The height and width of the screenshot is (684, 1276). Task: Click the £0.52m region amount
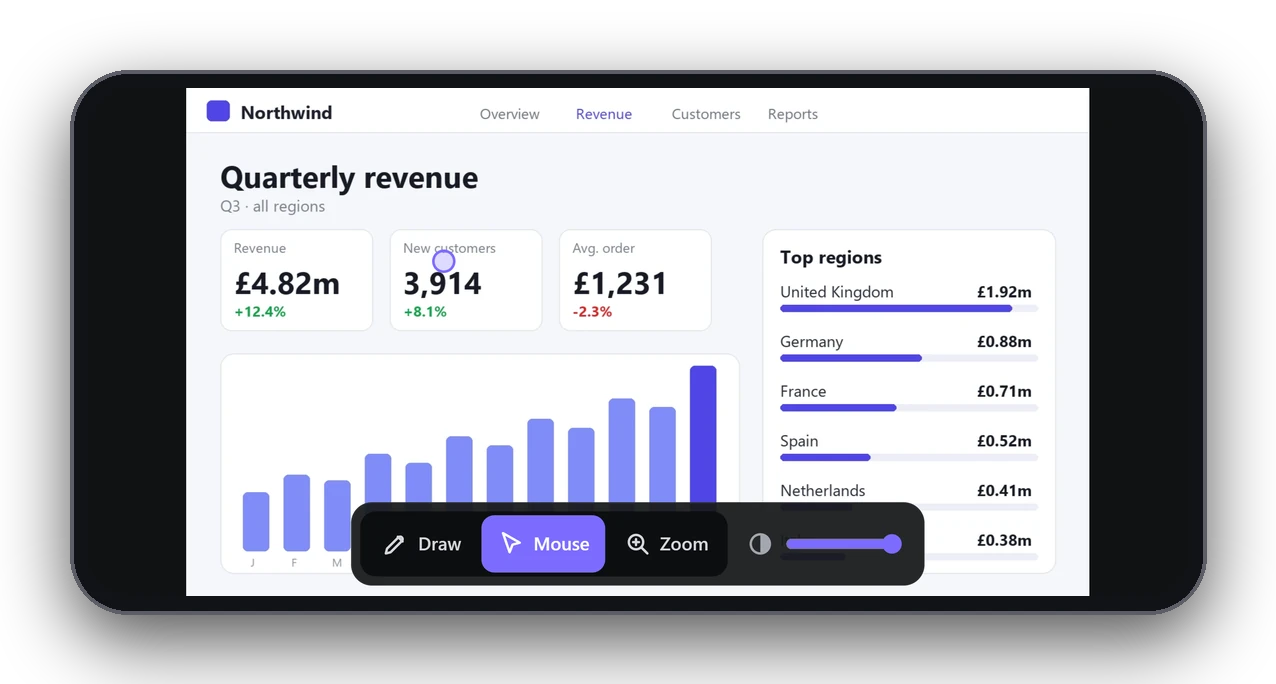pyautogui.click(x=1004, y=441)
